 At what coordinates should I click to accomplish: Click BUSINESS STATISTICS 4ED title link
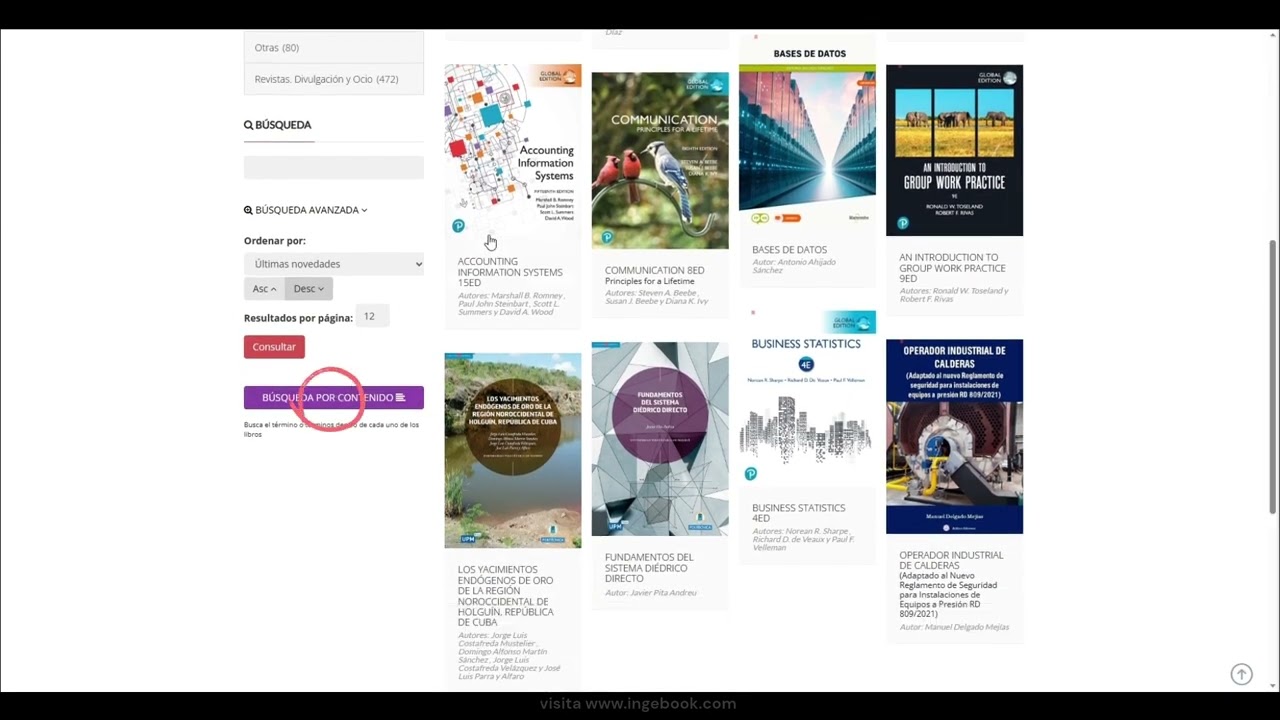point(798,513)
